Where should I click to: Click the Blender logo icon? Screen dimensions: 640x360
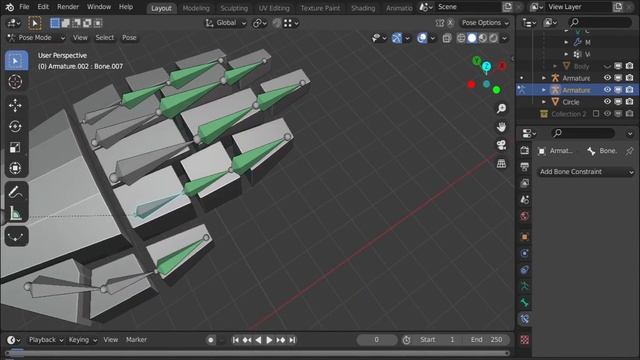click(9, 7)
